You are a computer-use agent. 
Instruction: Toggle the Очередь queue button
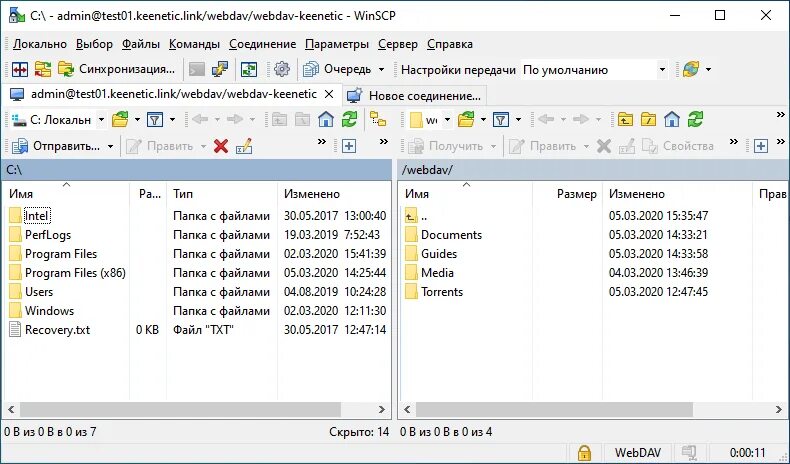click(338, 69)
